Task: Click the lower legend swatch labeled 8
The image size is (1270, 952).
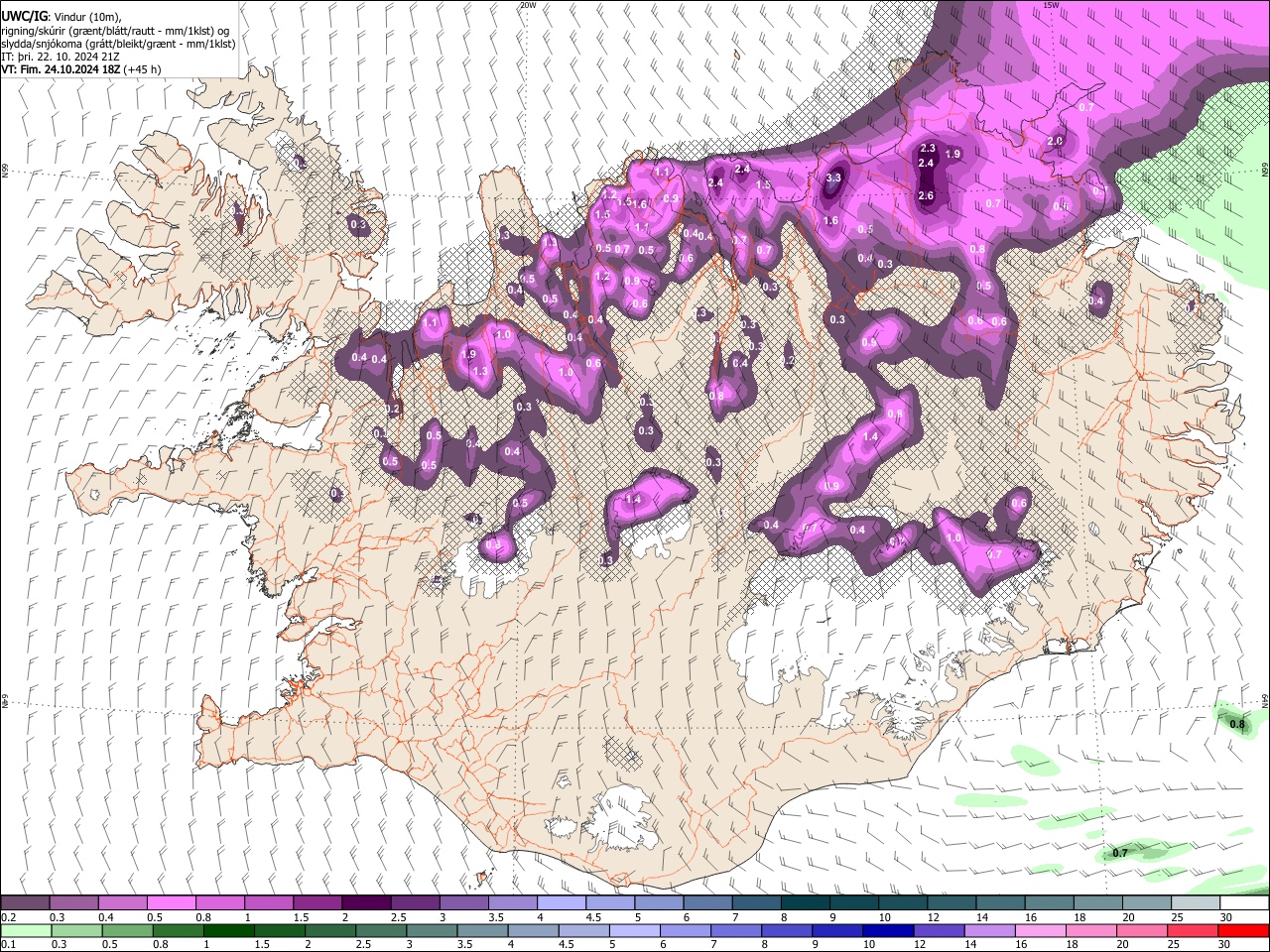Action: click(786, 930)
